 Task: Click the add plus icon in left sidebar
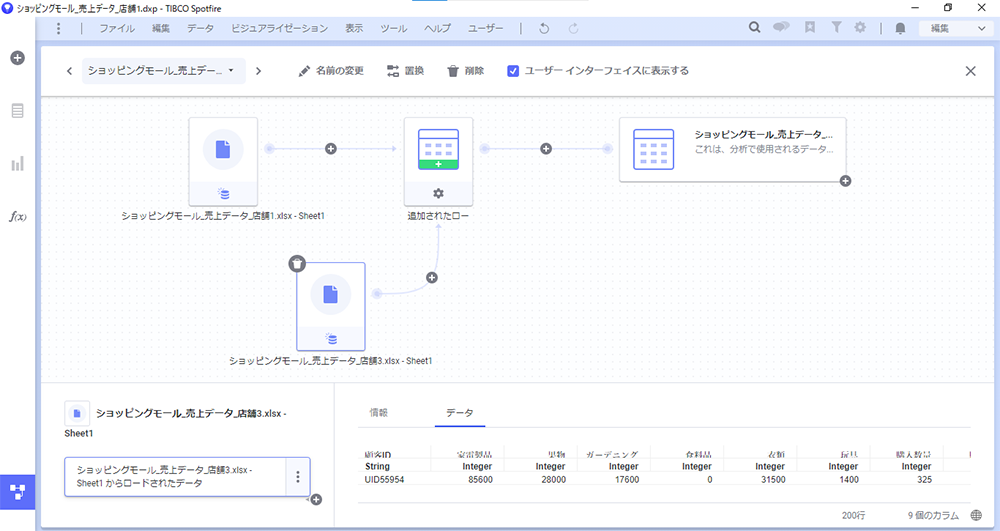18,58
